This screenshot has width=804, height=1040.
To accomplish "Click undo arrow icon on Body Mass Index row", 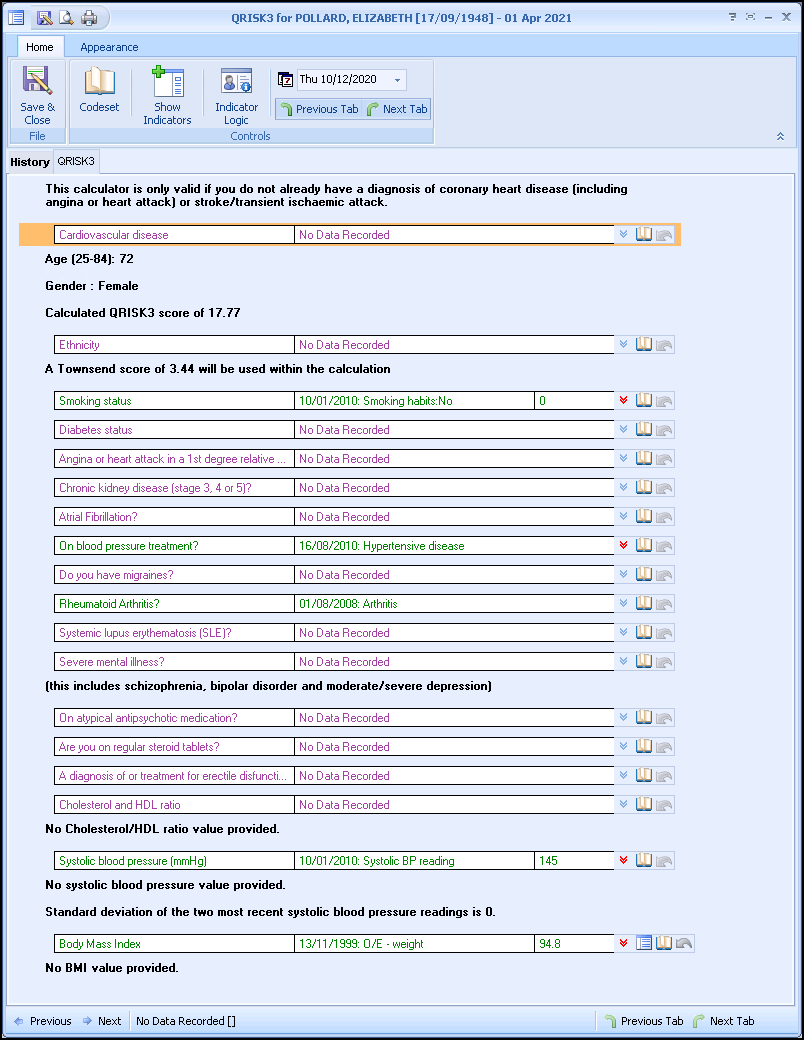I will pos(684,943).
